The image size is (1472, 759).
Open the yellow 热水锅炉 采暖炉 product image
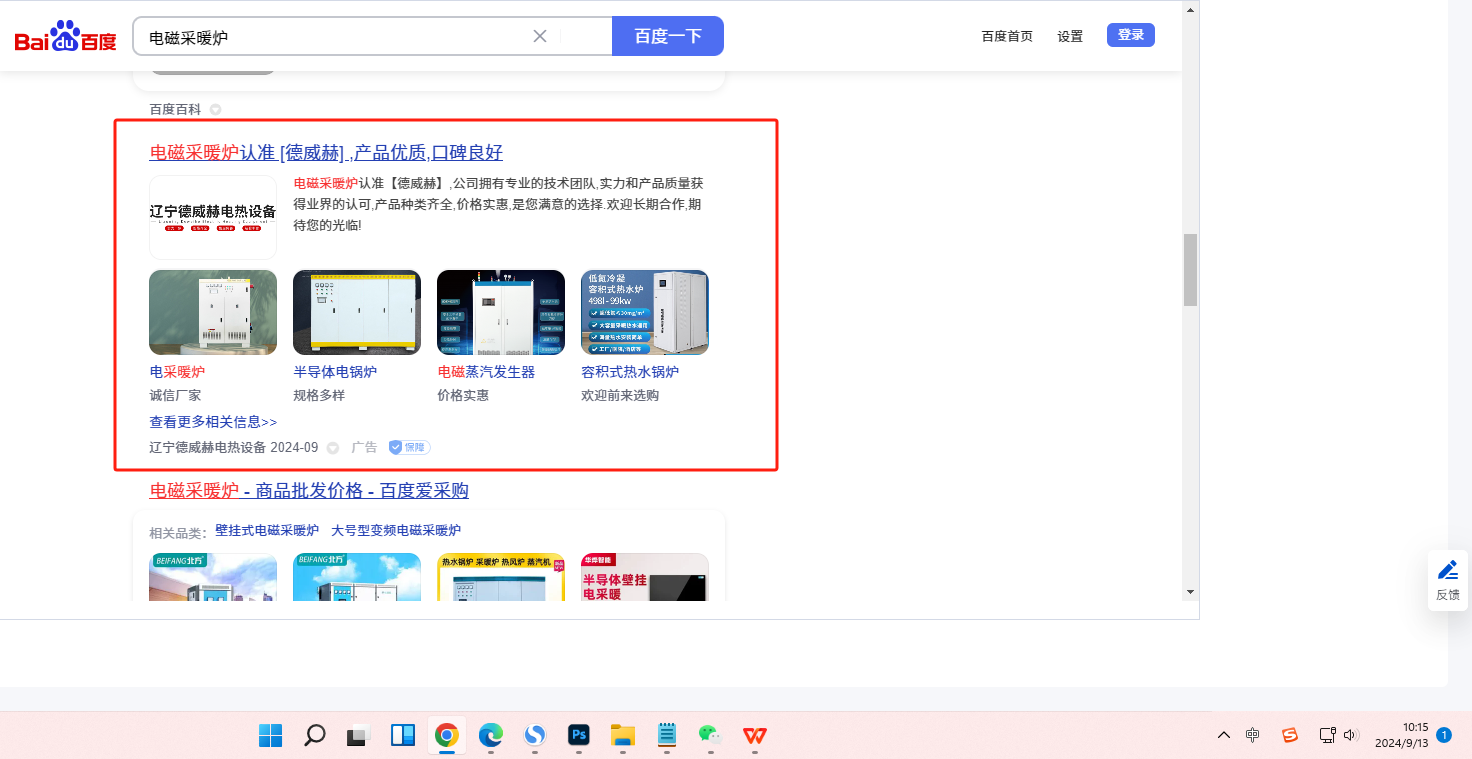[501, 577]
